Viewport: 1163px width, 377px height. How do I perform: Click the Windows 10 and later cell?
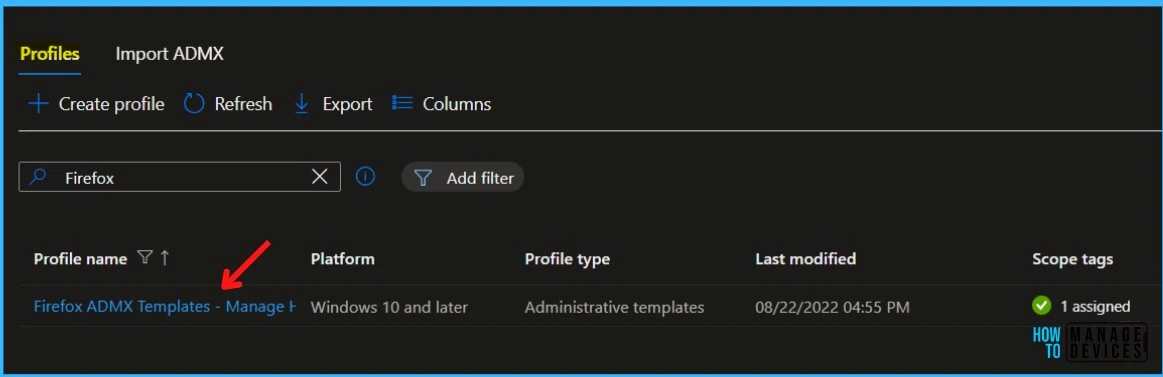(x=389, y=307)
